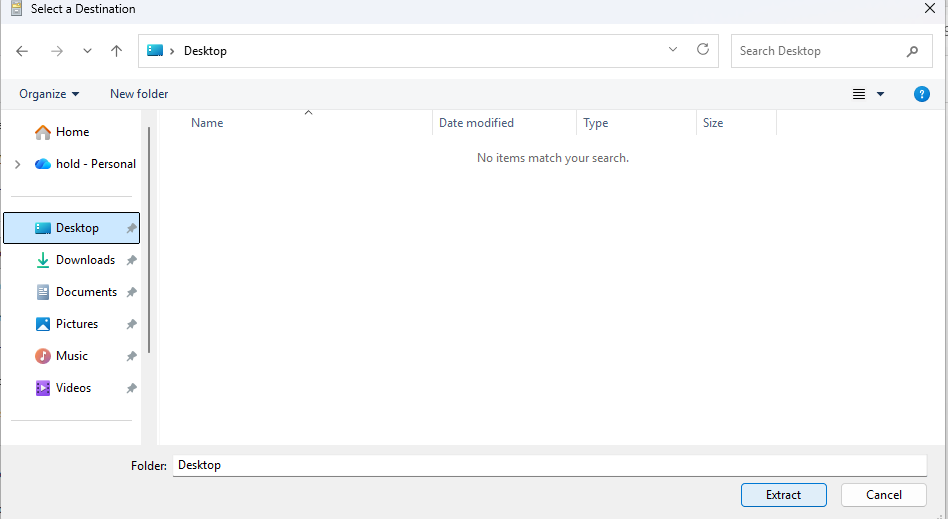948x519 pixels.
Task: Open the Videos folder icon
Action: click(43, 388)
